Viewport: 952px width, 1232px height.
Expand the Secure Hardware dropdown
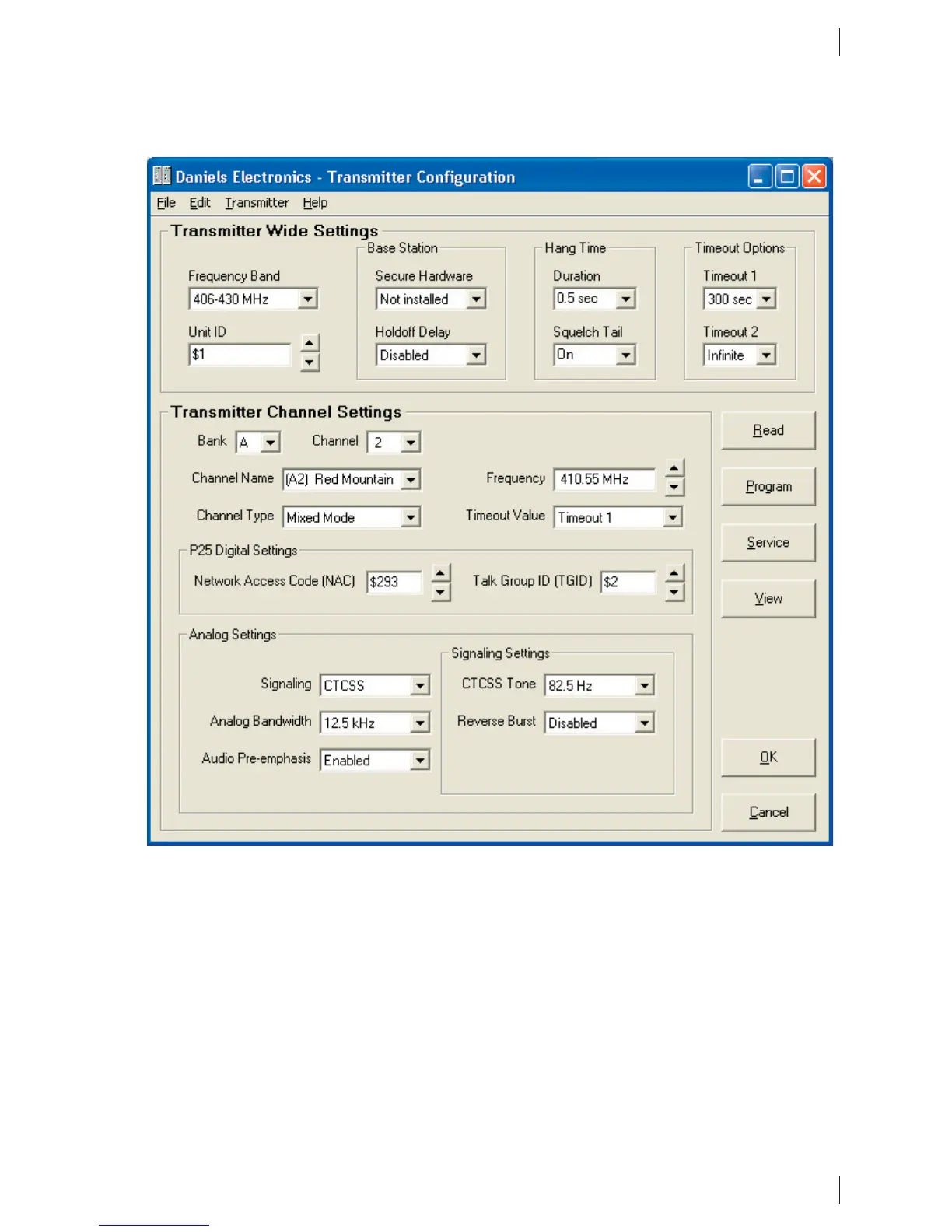tap(476, 299)
